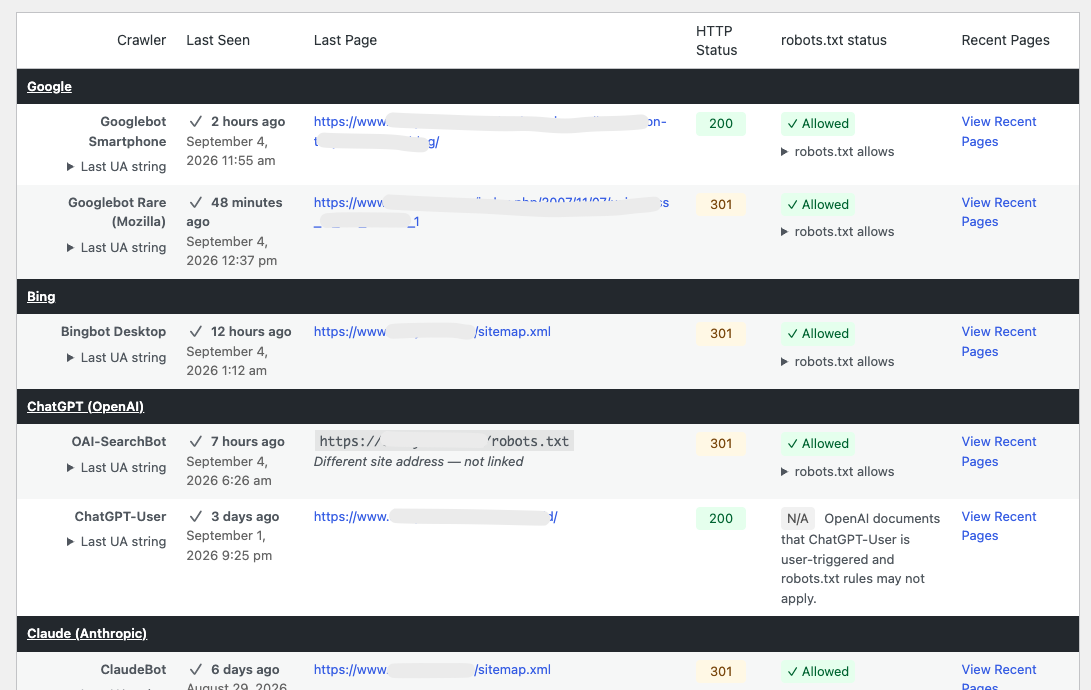Open ChatGPT-User last page URL
This screenshot has width=1091, height=690.
436,517
